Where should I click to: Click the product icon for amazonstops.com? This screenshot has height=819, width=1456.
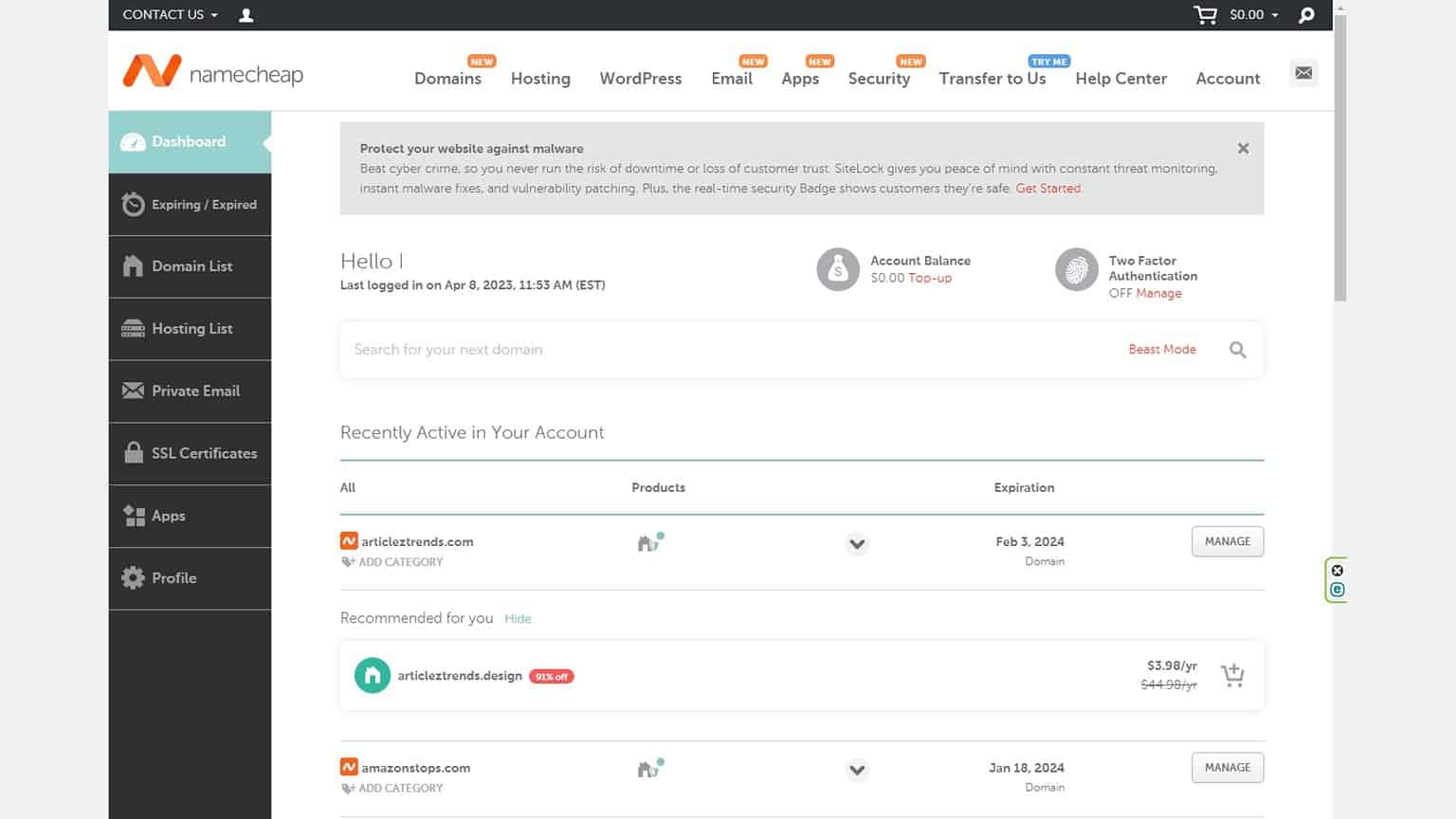click(x=650, y=768)
